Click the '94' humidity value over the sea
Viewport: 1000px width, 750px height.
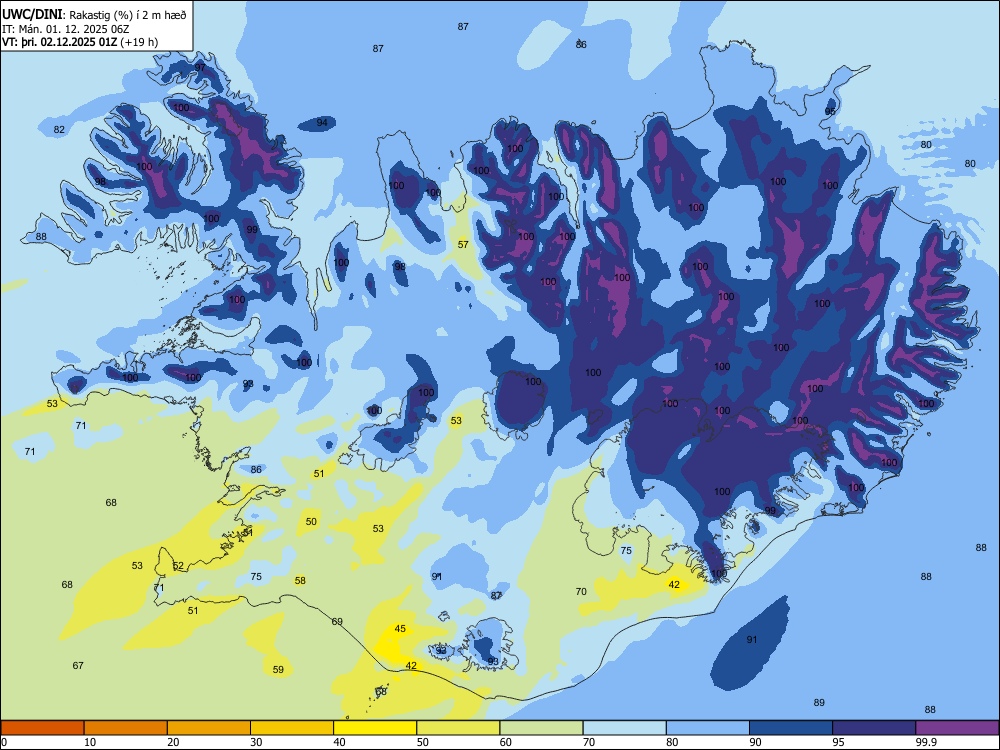click(322, 122)
